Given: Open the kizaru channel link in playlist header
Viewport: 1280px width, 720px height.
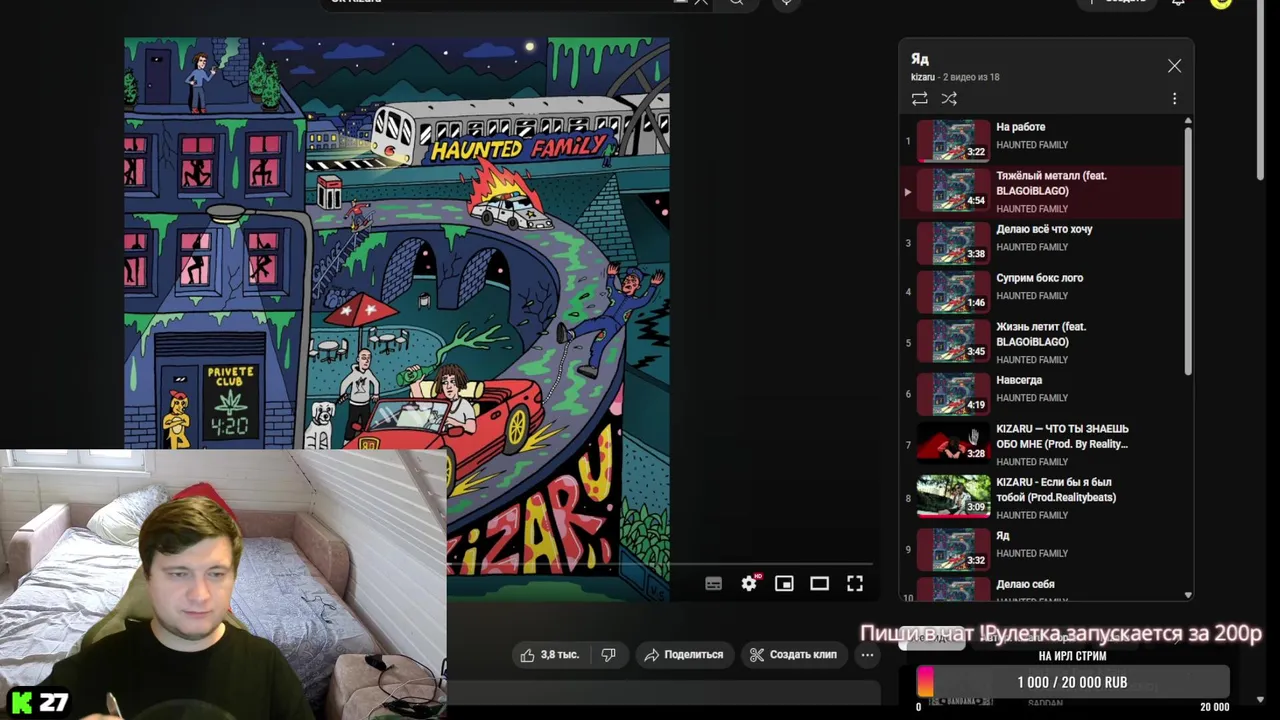Looking at the screenshot, I should pyautogui.click(x=922, y=77).
